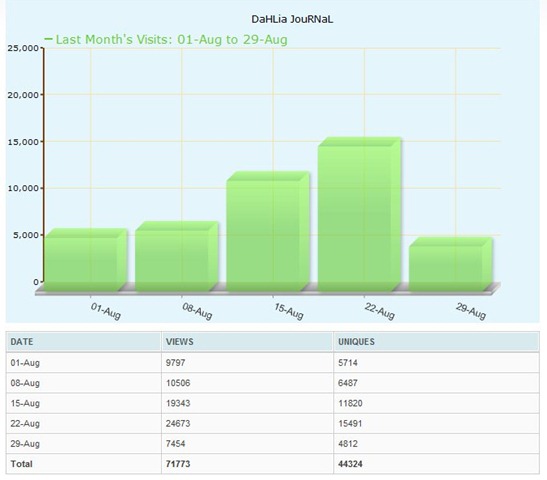Click the 01-Aug bar in chart
The image size is (547, 480).
tap(85, 260)
